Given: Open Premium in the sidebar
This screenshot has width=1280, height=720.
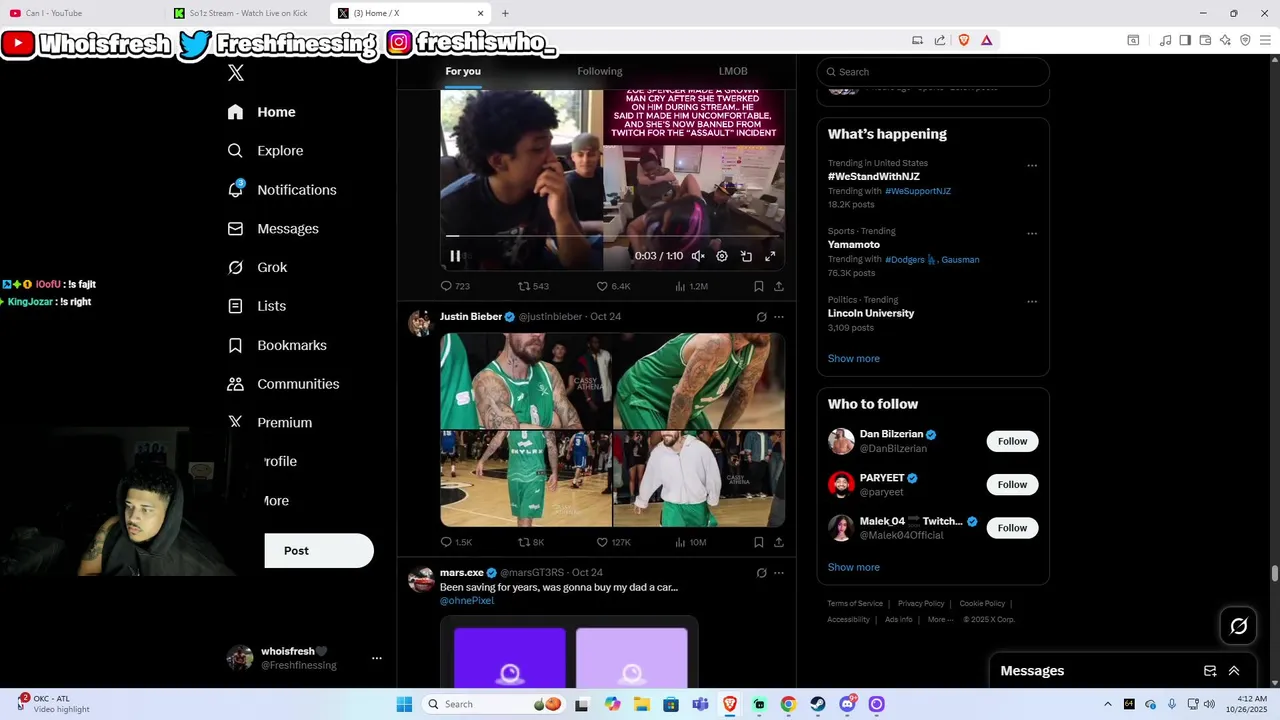Looking at the screenshot, I should click(x=269, y=423).
